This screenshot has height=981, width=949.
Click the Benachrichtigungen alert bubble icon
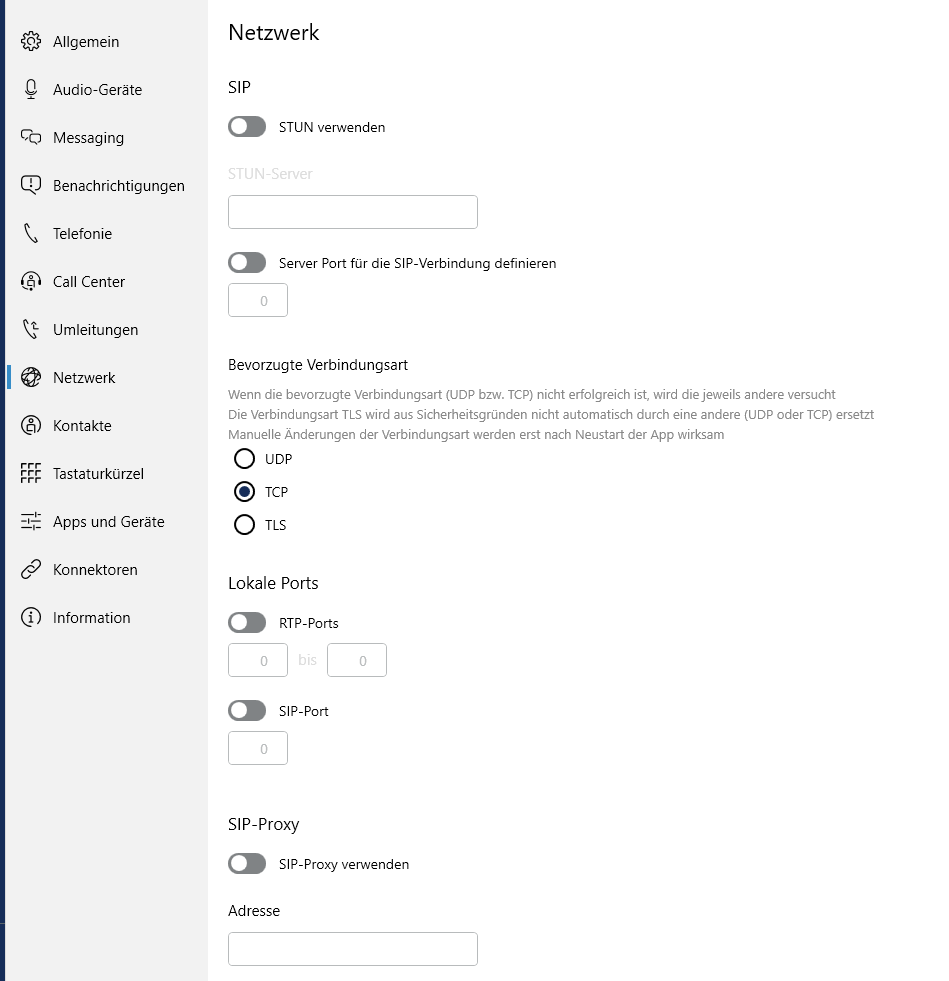tap(31, 185)
